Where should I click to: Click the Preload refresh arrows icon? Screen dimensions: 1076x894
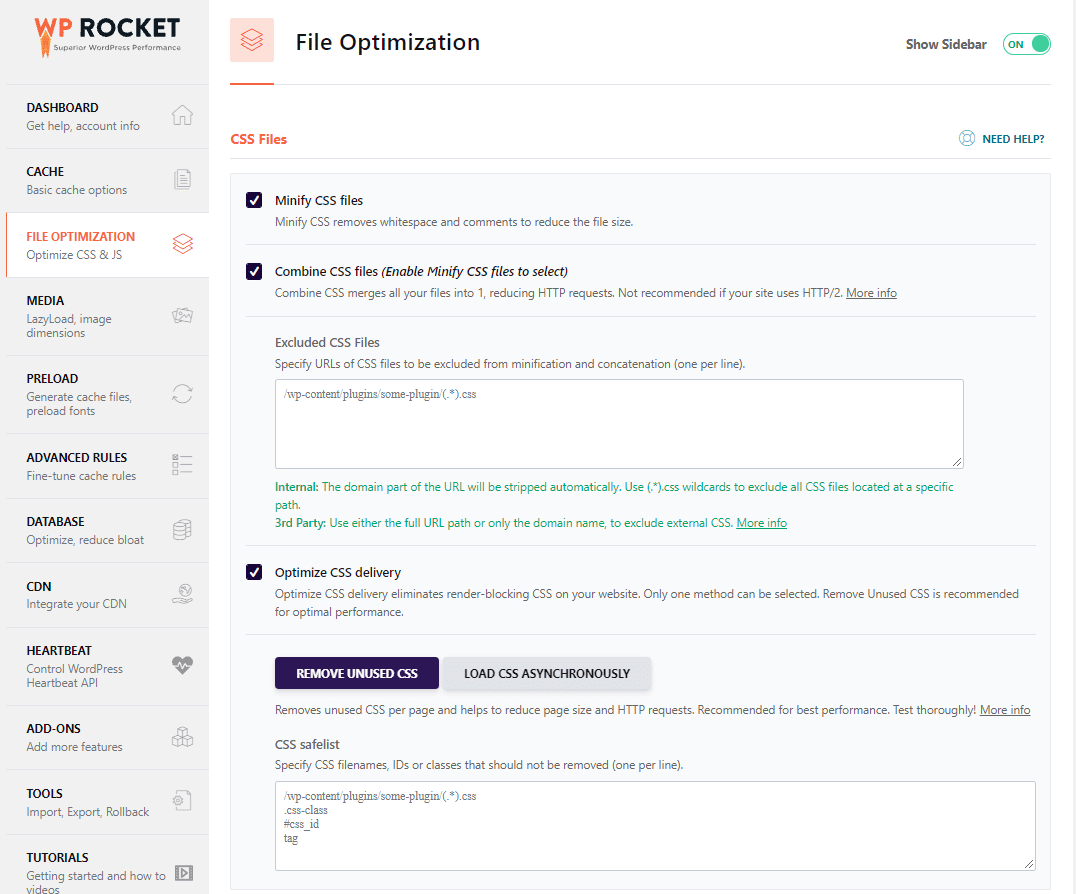pos(182,394)
